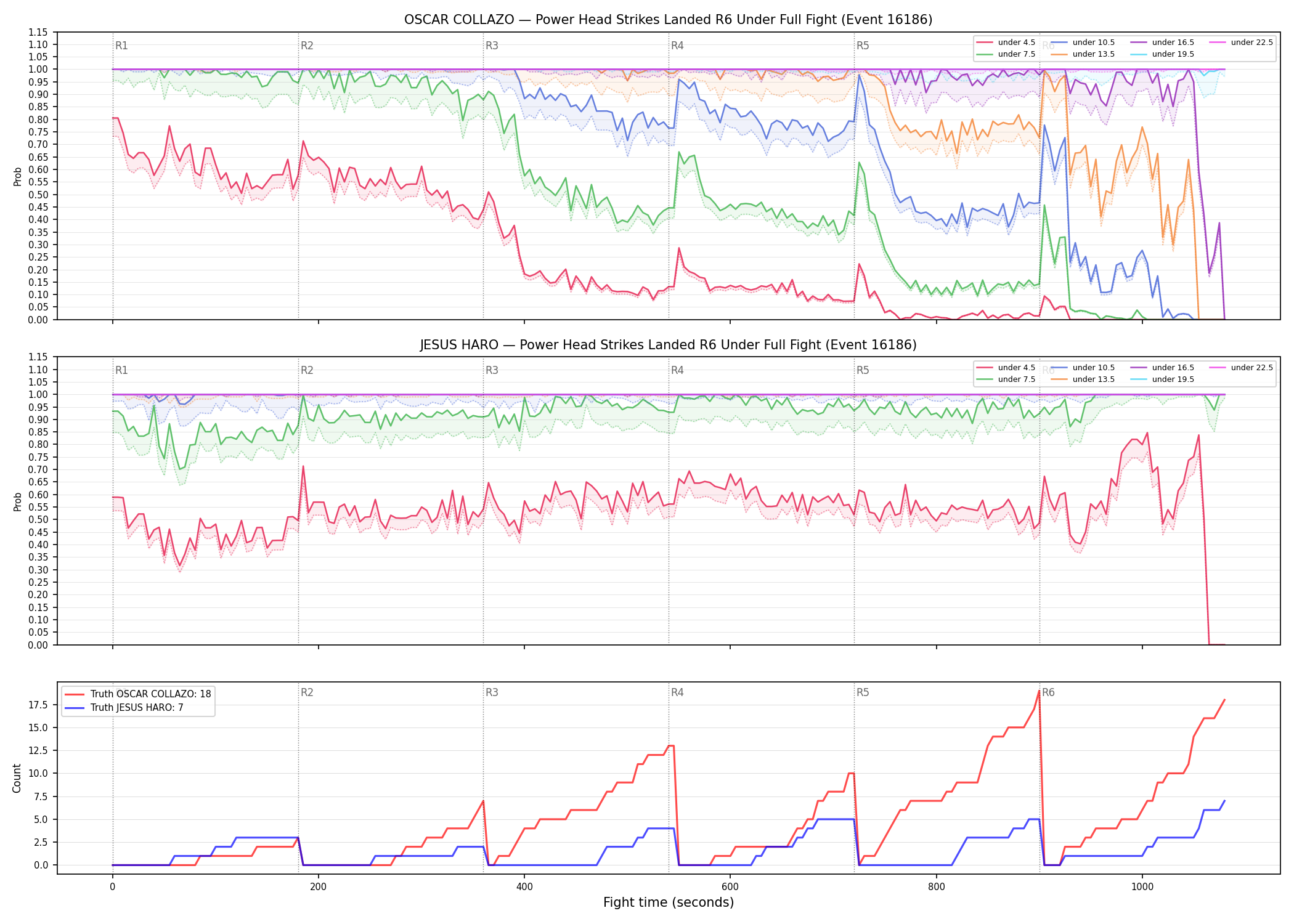Click R2 round marker in Count chart
Screen dimensions: 1294x924
[x=307, y=692]
